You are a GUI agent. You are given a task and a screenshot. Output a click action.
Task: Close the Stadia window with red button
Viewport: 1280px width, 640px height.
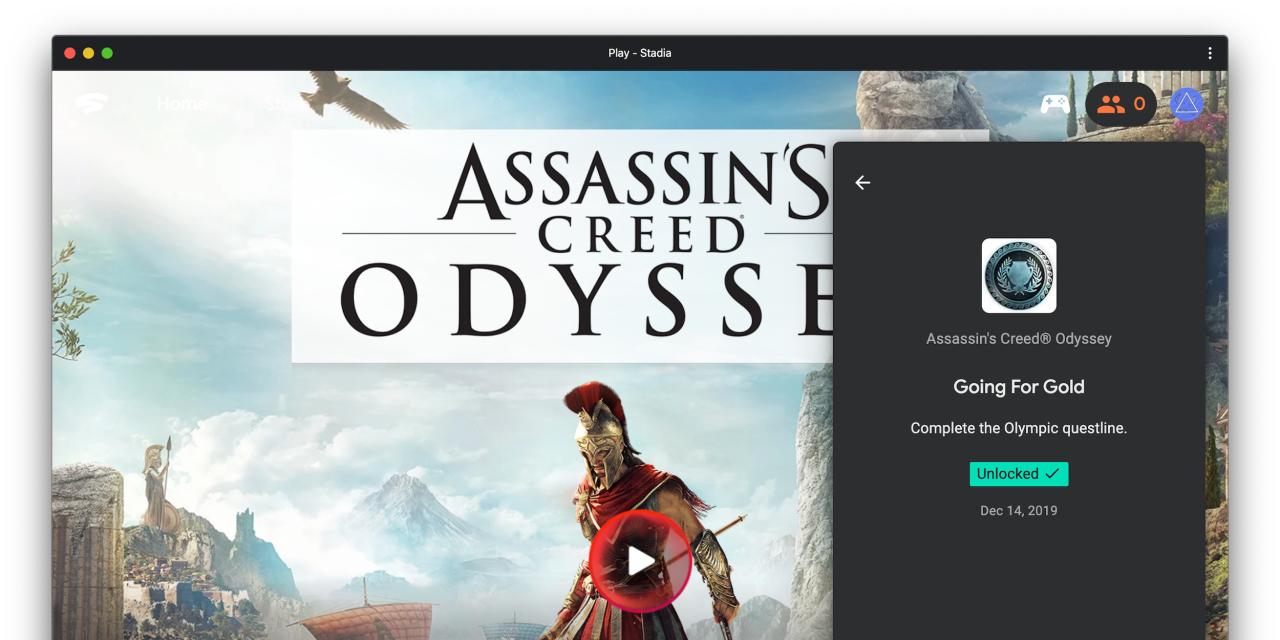(x=70, y=53)
